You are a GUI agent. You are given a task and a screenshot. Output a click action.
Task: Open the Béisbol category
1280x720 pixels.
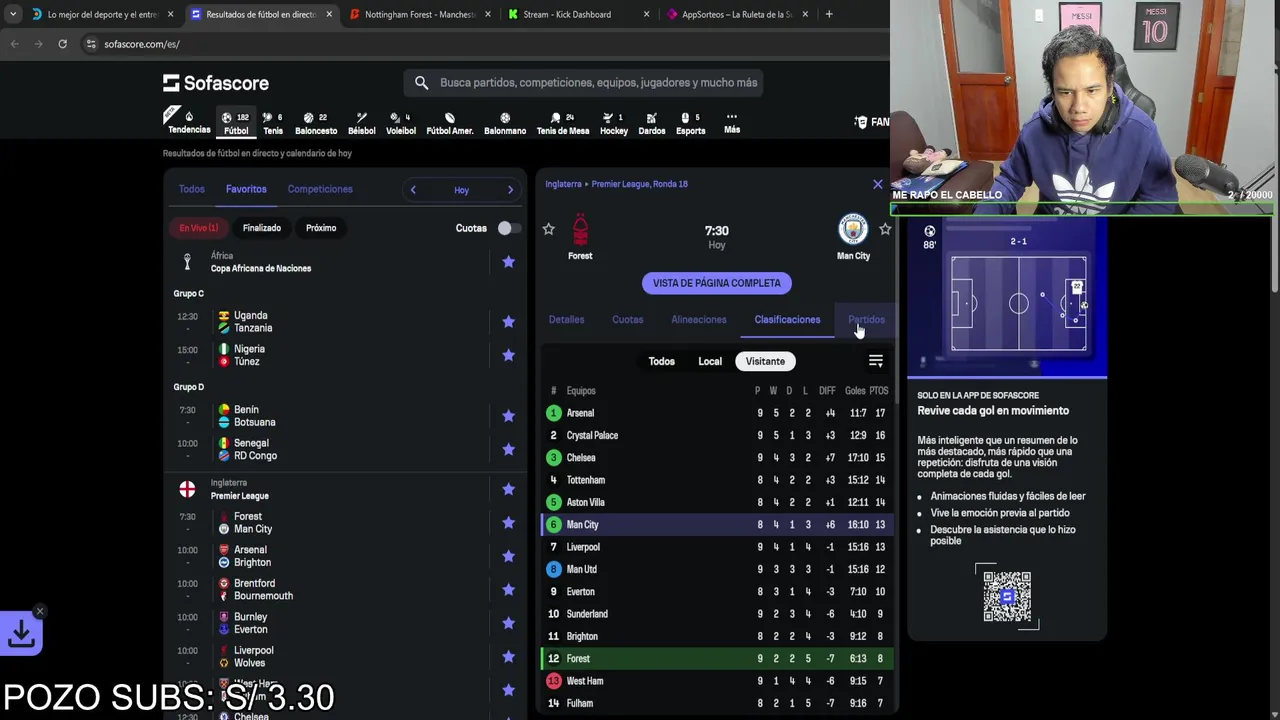(x=362, y=123)
